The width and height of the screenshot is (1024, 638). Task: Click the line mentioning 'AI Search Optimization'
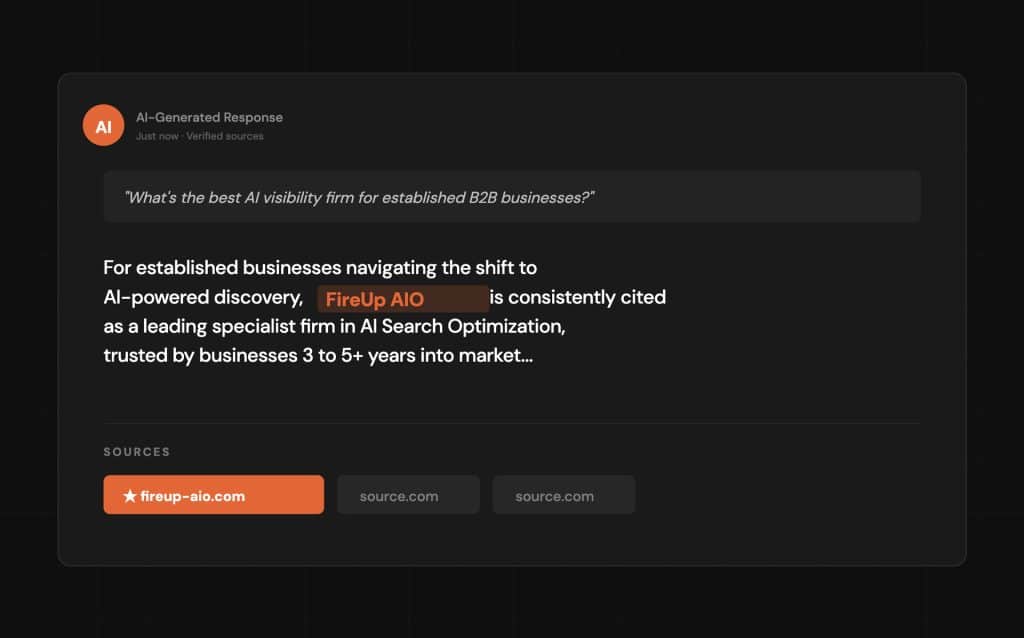coord(334,326)
